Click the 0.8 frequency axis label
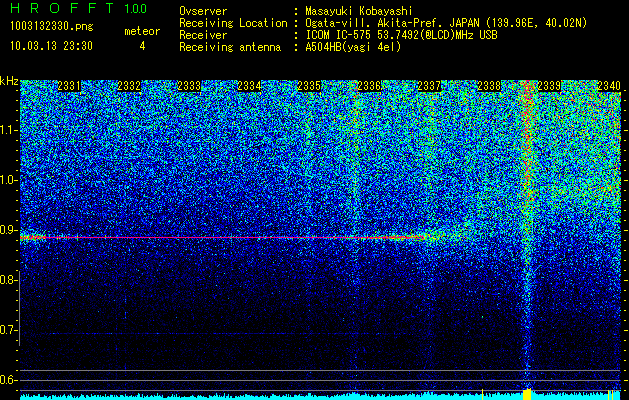Image resolution: width=629 pixels, height=400 pixels. click(x=8, y=280)
